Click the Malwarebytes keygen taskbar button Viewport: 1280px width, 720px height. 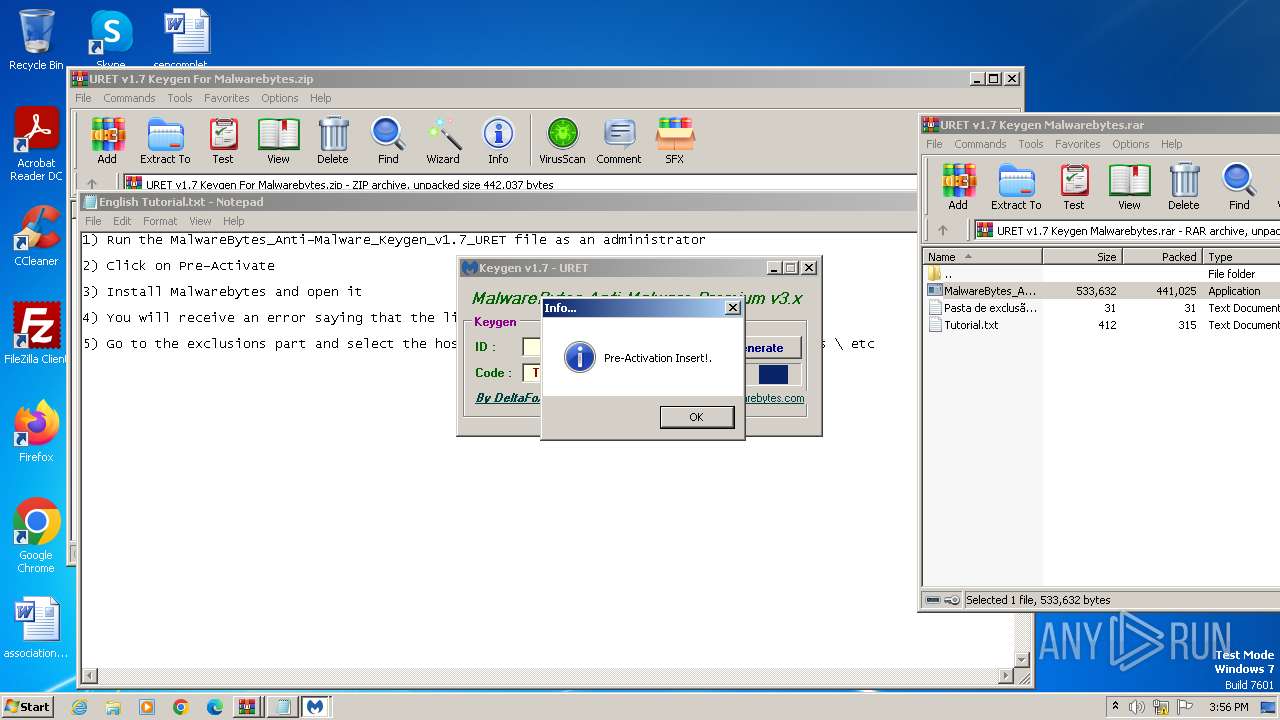point(315,706)
